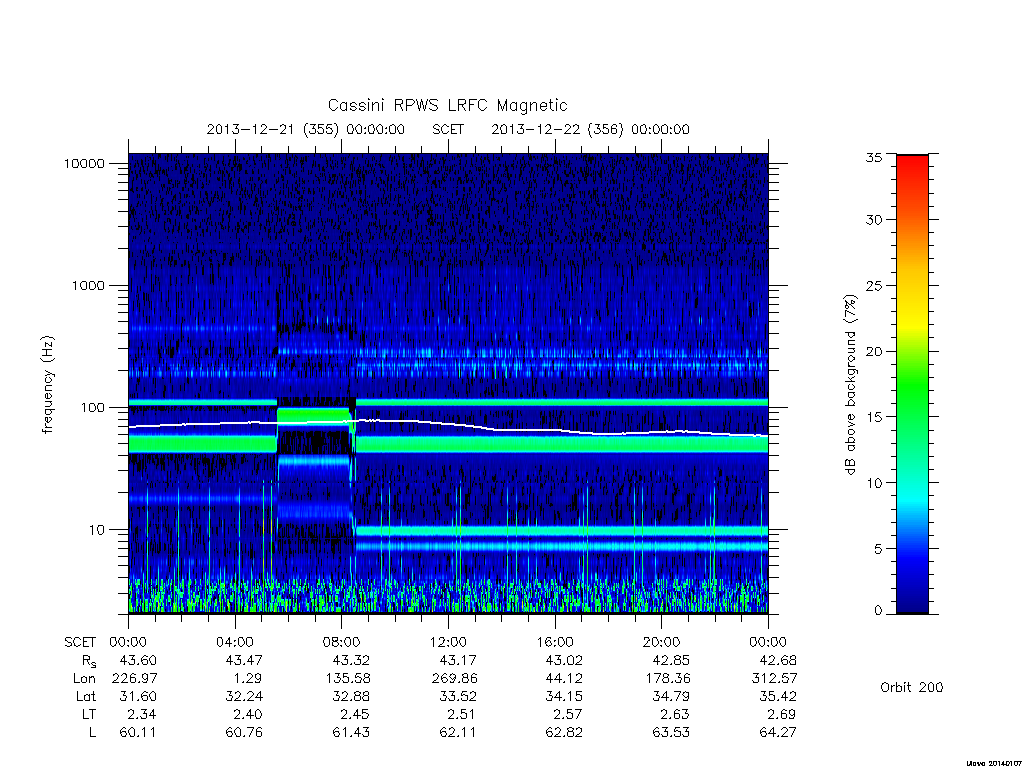Click the Orbit 200 label

912,687
